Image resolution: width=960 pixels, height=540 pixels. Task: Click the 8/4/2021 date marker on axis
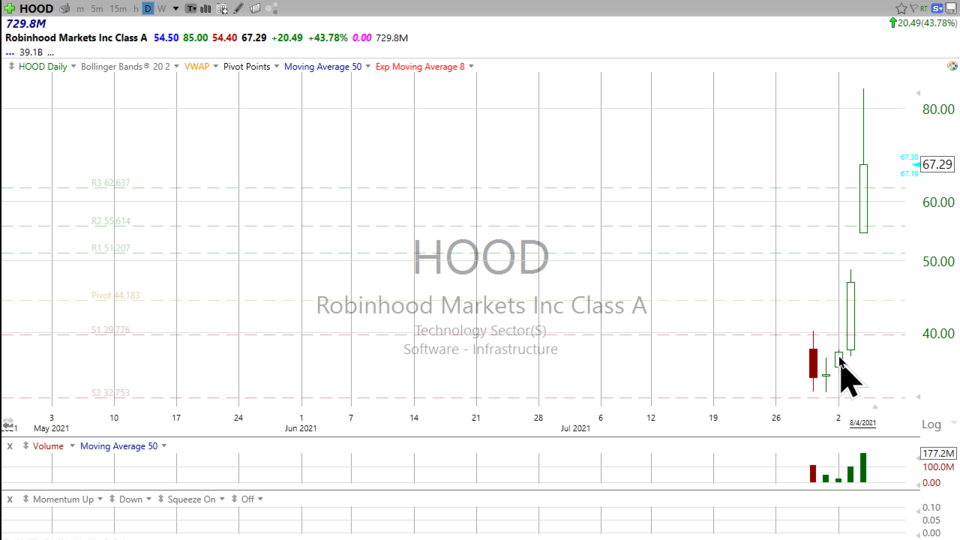(862, 424)
